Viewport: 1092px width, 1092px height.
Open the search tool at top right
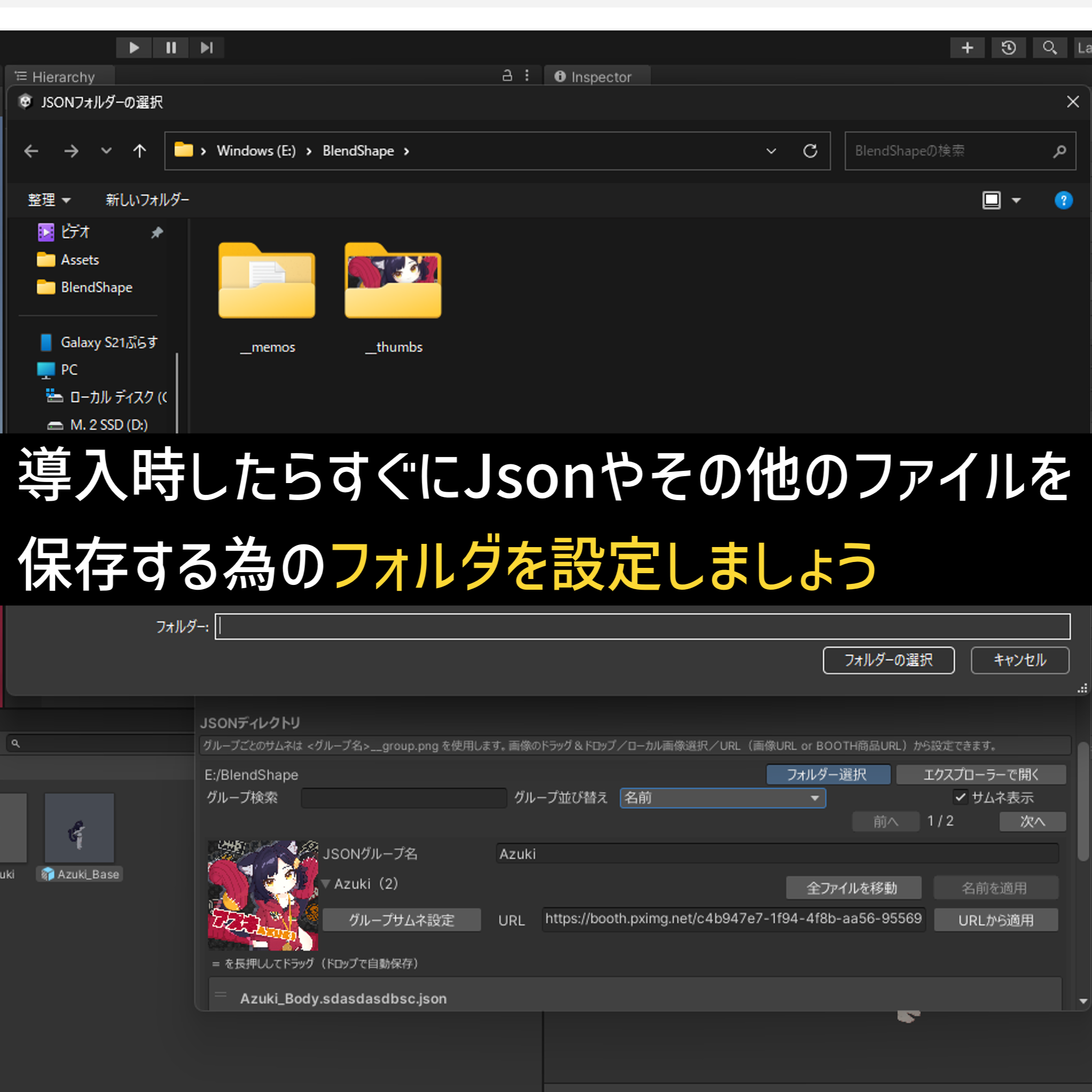tap(1049, 47)
